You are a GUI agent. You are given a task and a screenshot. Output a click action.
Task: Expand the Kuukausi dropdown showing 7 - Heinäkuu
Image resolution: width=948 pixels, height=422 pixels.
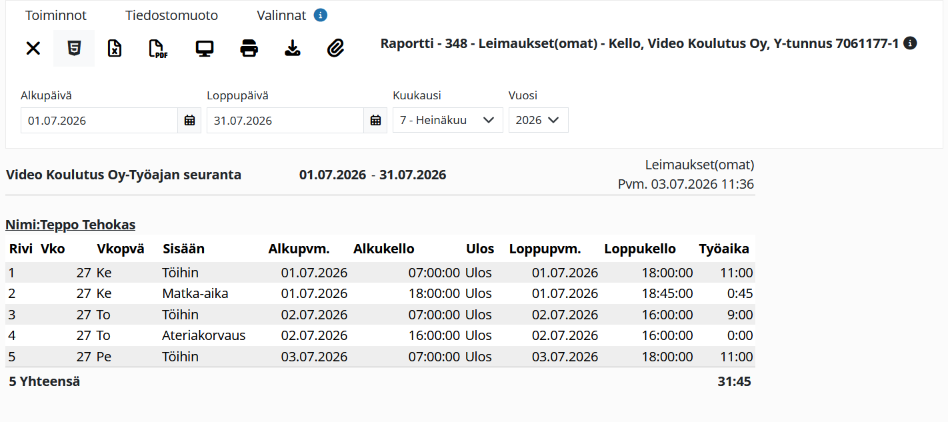tap(448, 120)
